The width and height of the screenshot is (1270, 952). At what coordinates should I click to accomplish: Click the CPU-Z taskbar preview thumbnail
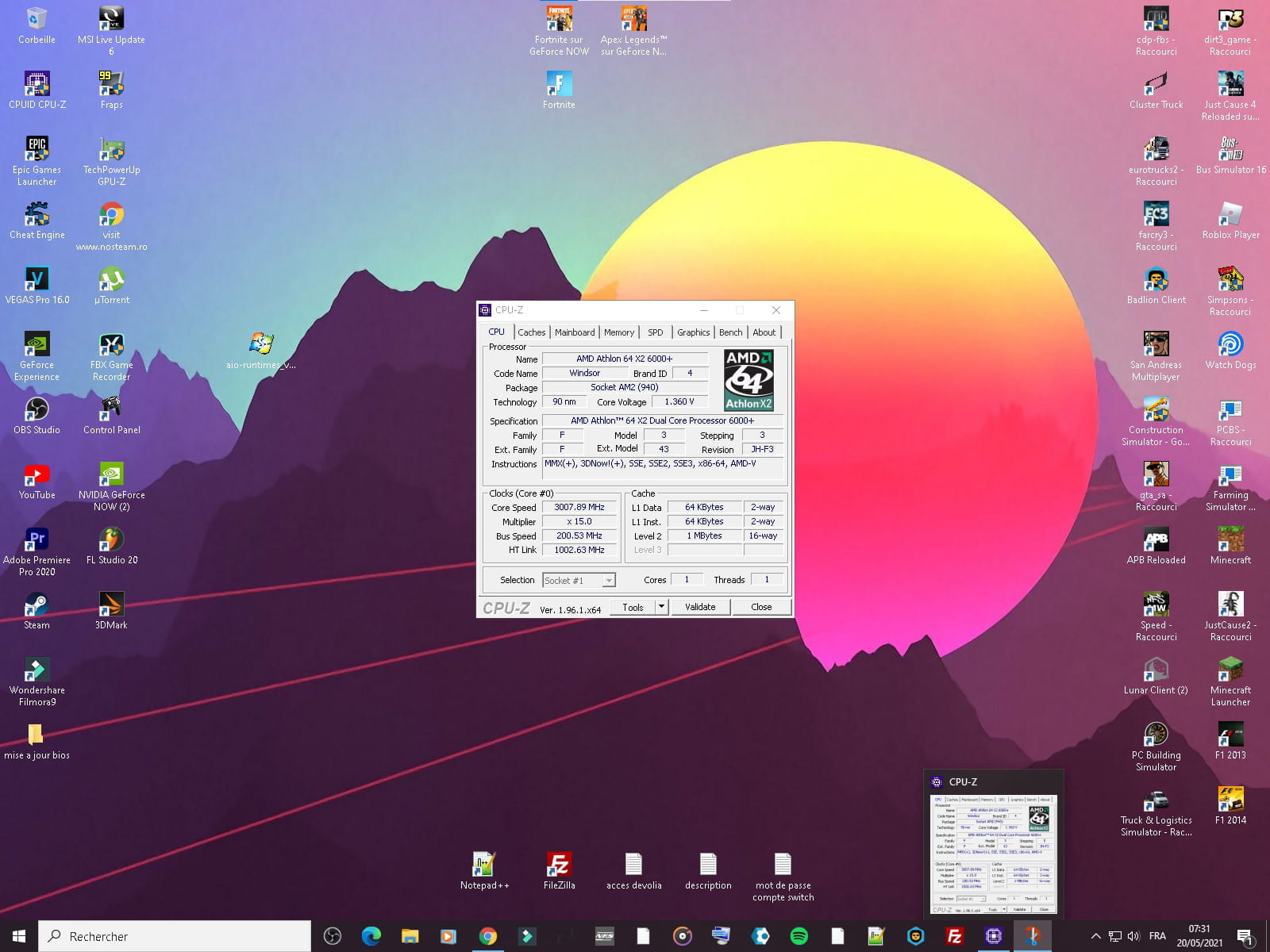tap(993, 854)
